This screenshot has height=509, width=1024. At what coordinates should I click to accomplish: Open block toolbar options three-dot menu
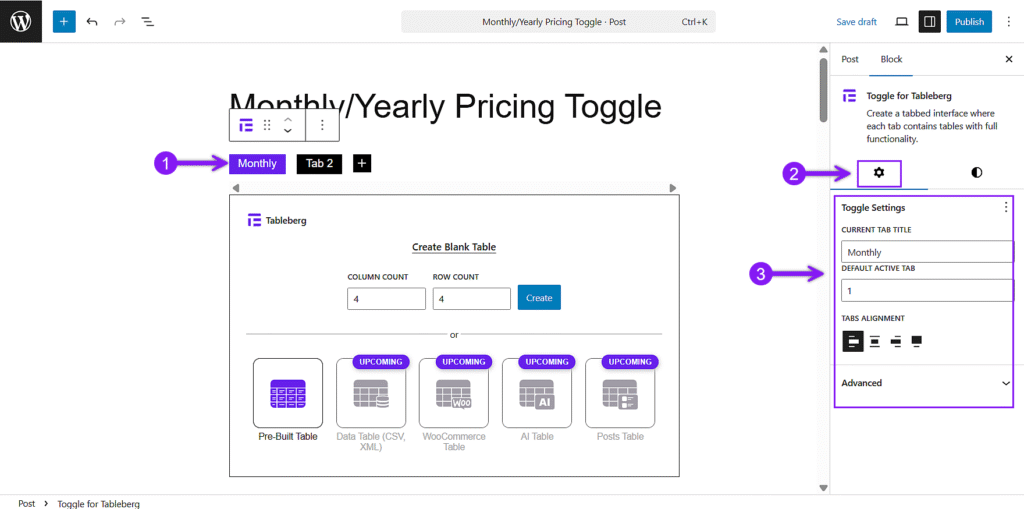pos(322,125)
